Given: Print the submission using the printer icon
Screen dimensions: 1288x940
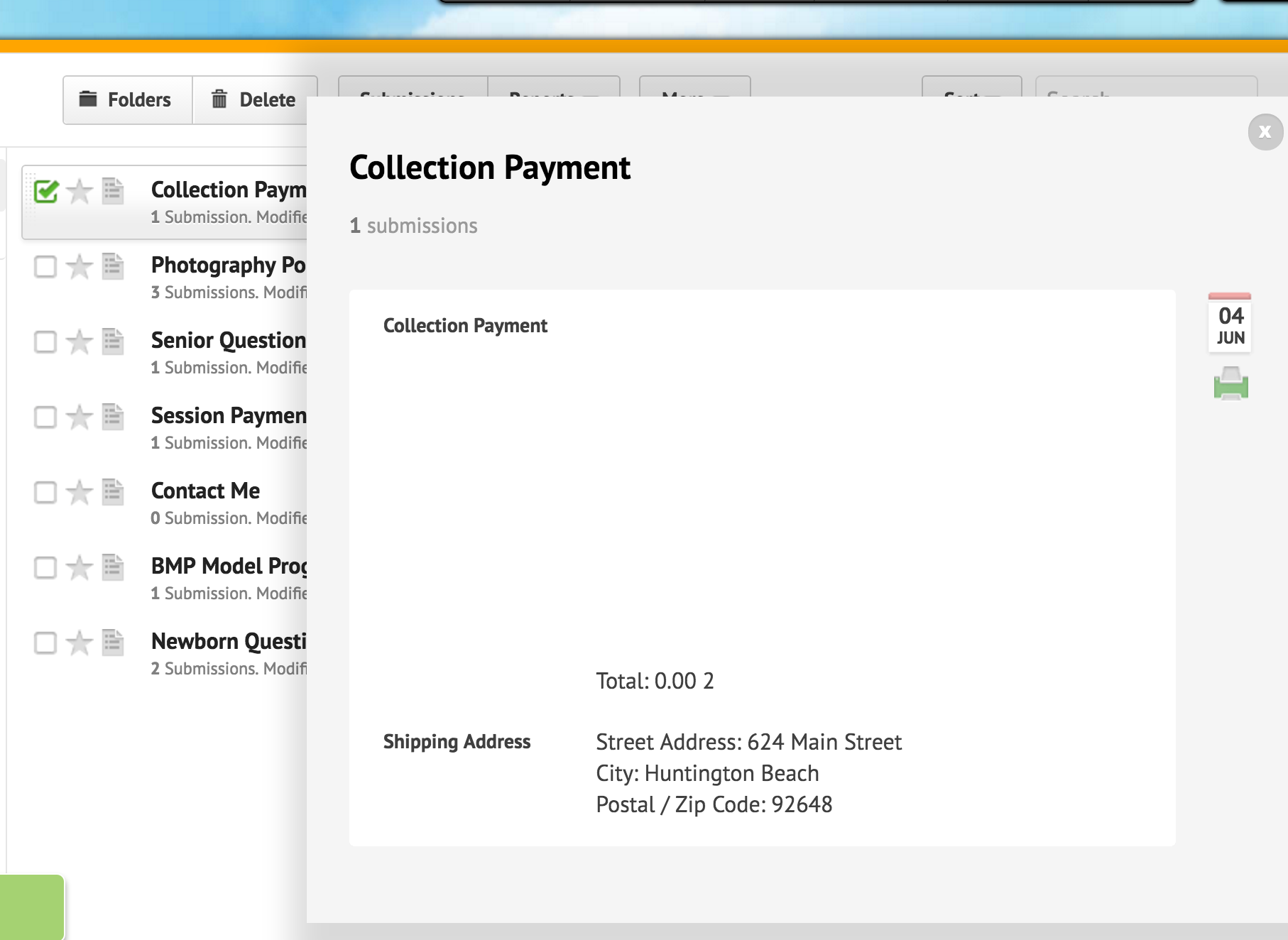Looking at the screenshot, I should [x=1230, y=383].
